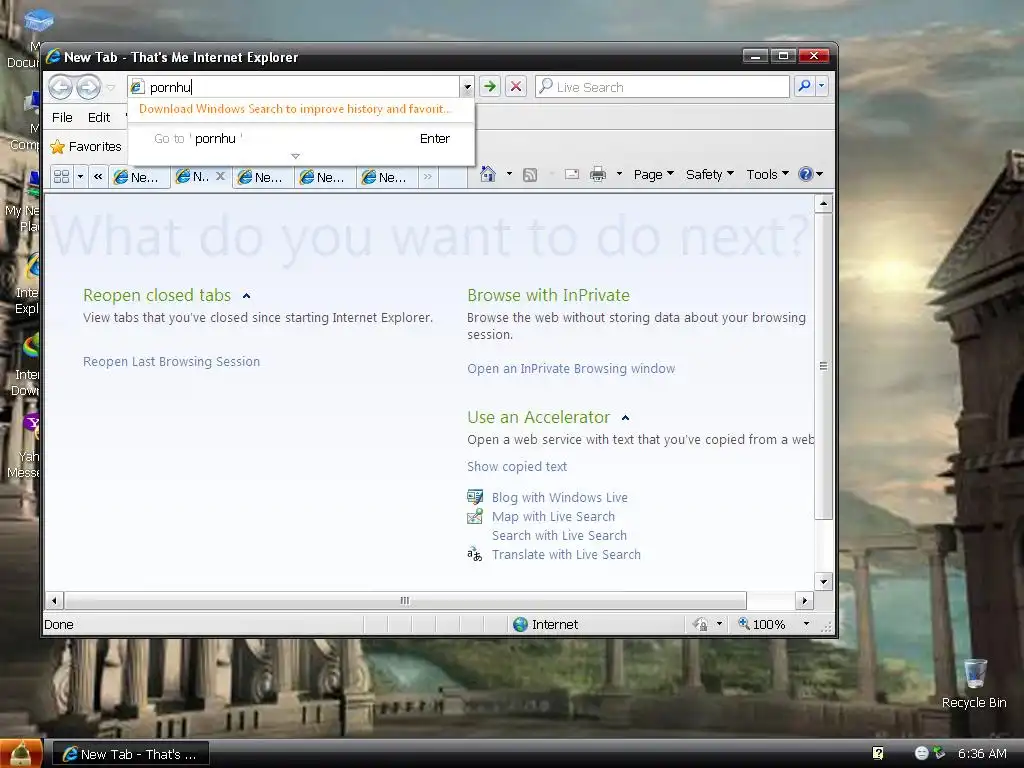Screen dimensions: 1024x768
Task: Select the 'Go to' autocomplete row
Action: point(301,138)
